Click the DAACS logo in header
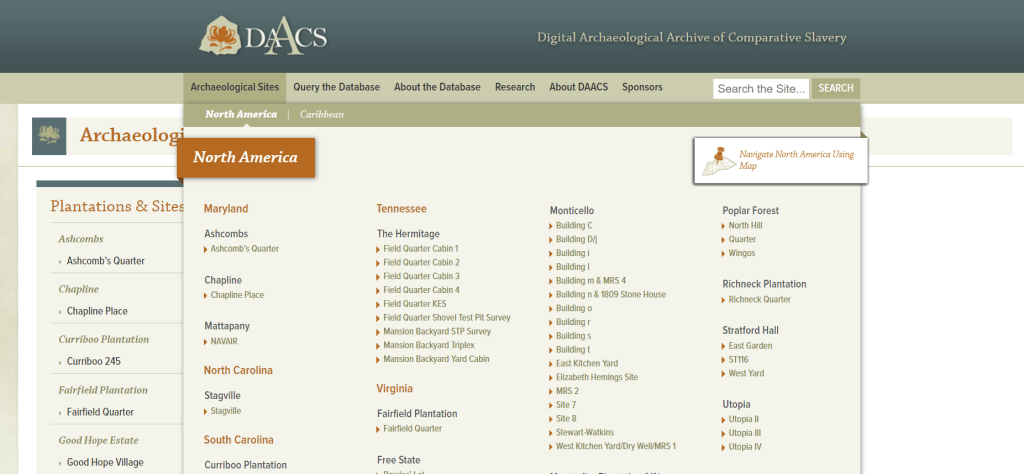Viewport: 1024px width, 474px height. [263, 36]
